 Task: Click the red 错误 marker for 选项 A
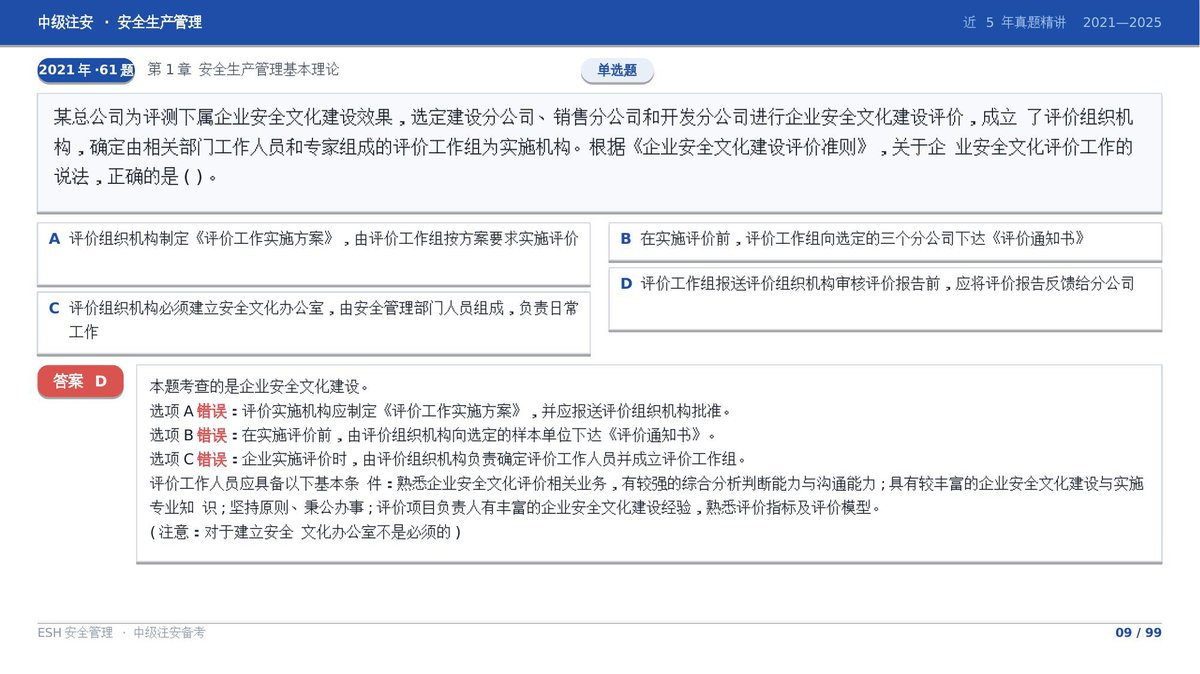click(x=212, y=410)
